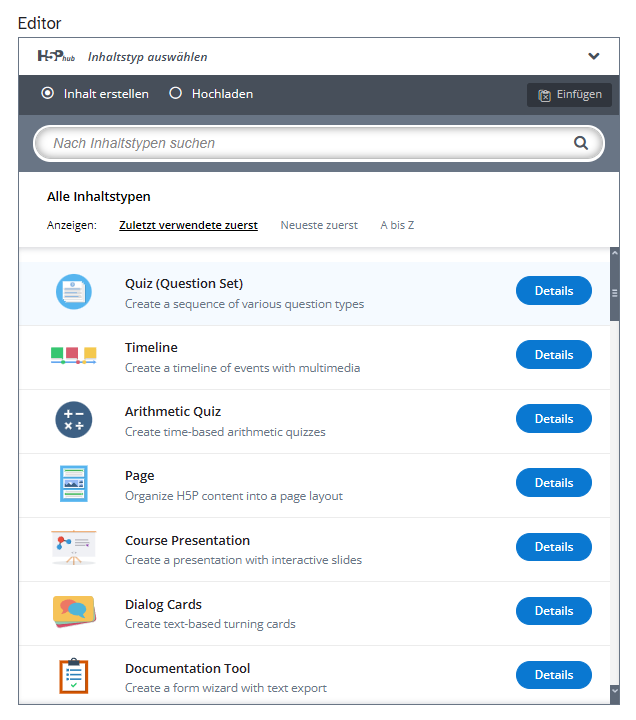Viewport: 636px width, 720px height.
Task: Select the Course Presentation easel icon
Action: click(73, 547)
